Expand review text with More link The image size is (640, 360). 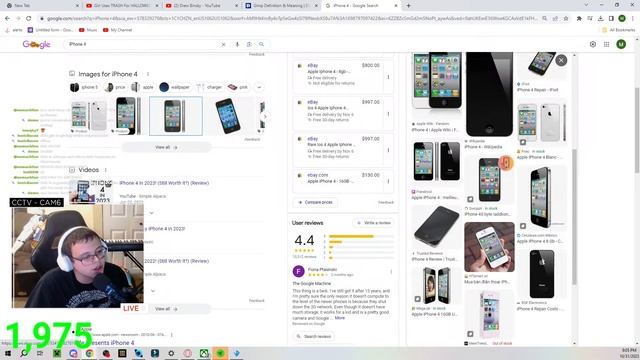pos(340,318)
